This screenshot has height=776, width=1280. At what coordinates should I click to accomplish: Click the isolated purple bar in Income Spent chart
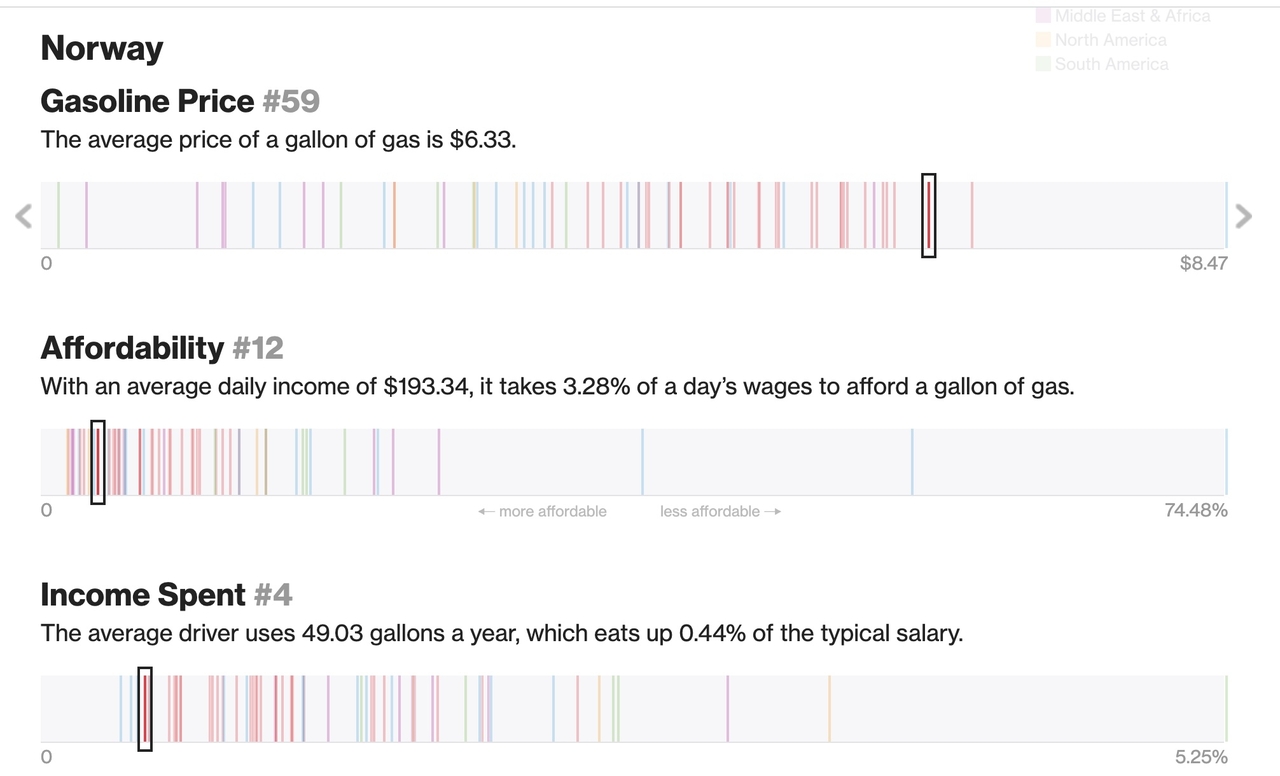click(728, 708)
